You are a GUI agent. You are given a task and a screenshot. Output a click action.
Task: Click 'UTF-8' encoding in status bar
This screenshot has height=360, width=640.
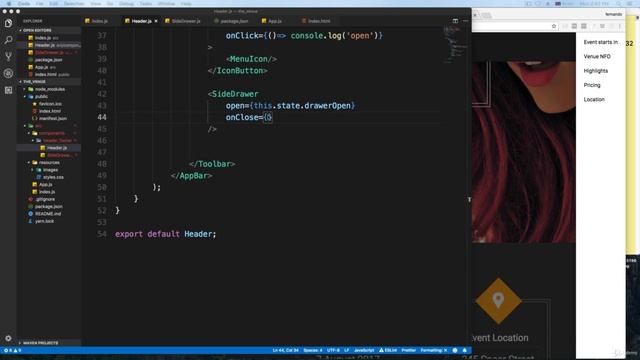[x=333, y=350]
